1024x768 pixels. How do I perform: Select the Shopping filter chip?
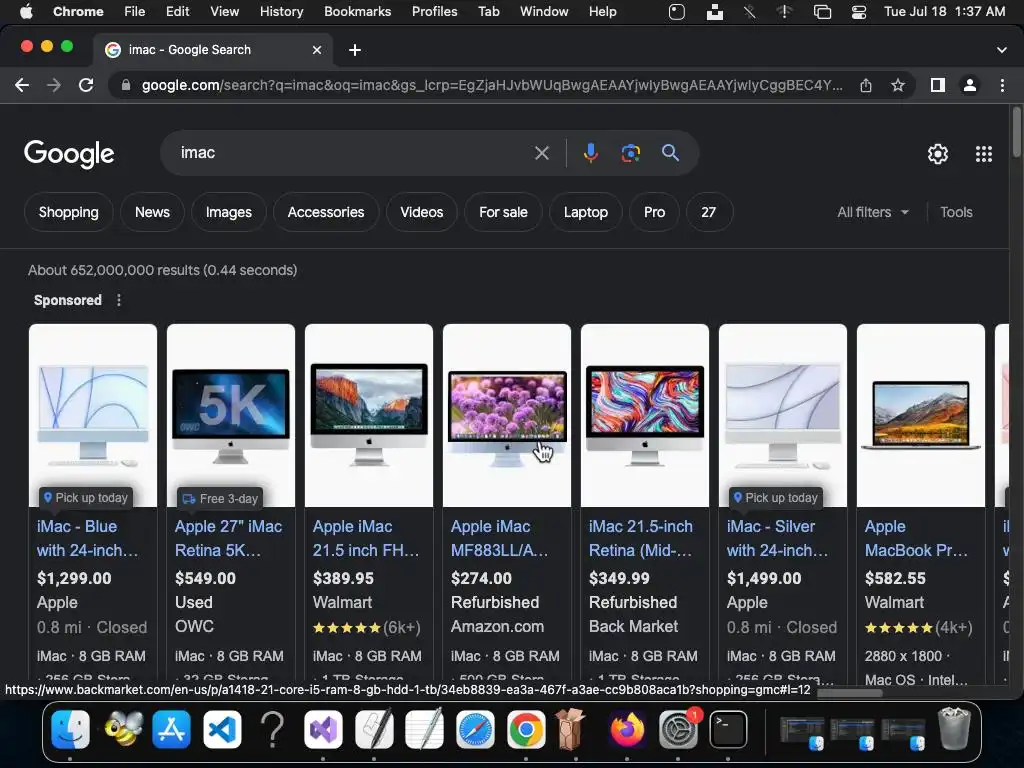pos(69,212)
